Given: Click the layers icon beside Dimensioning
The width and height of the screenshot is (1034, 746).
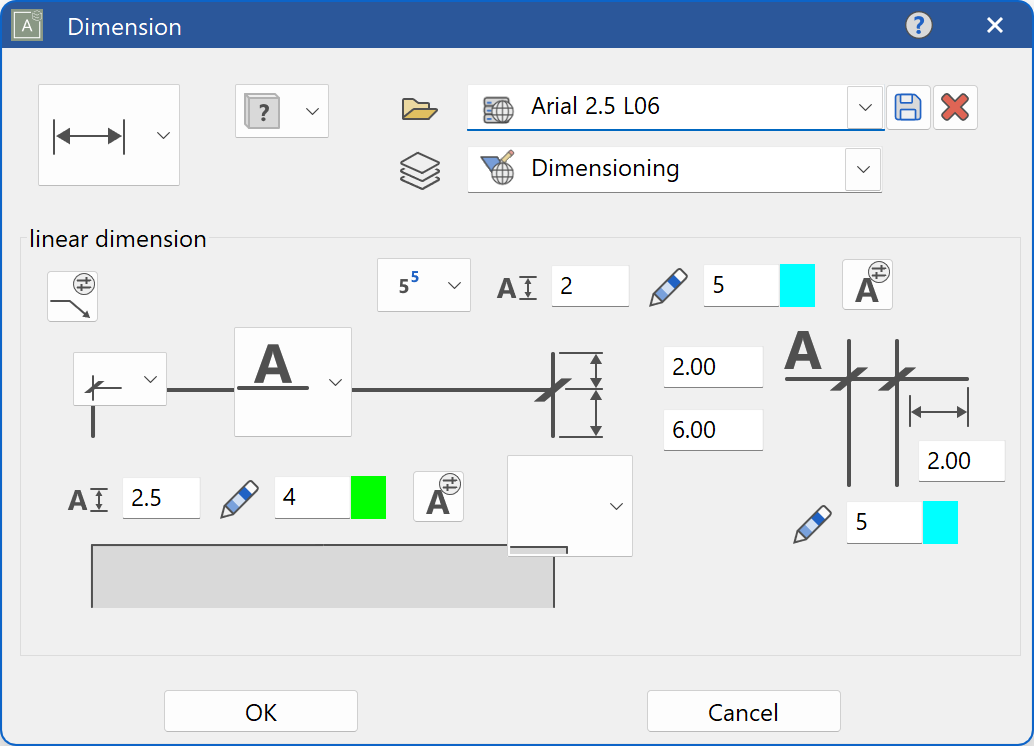Looking at the screenshot, I should 420,169.
